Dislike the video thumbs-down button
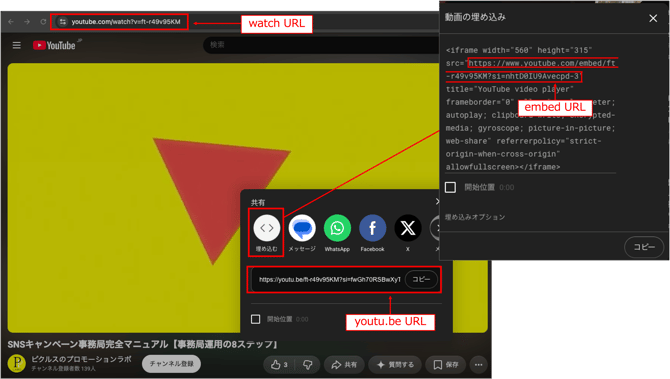670x379 pixels. (308, 364)
